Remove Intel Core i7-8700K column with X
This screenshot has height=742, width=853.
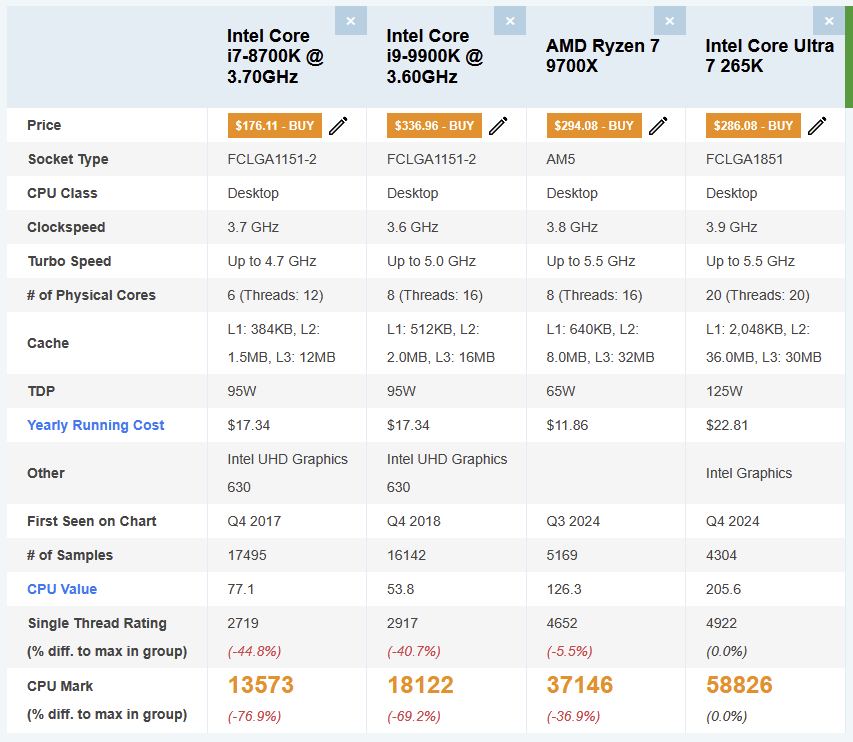(x=351, y=21)
